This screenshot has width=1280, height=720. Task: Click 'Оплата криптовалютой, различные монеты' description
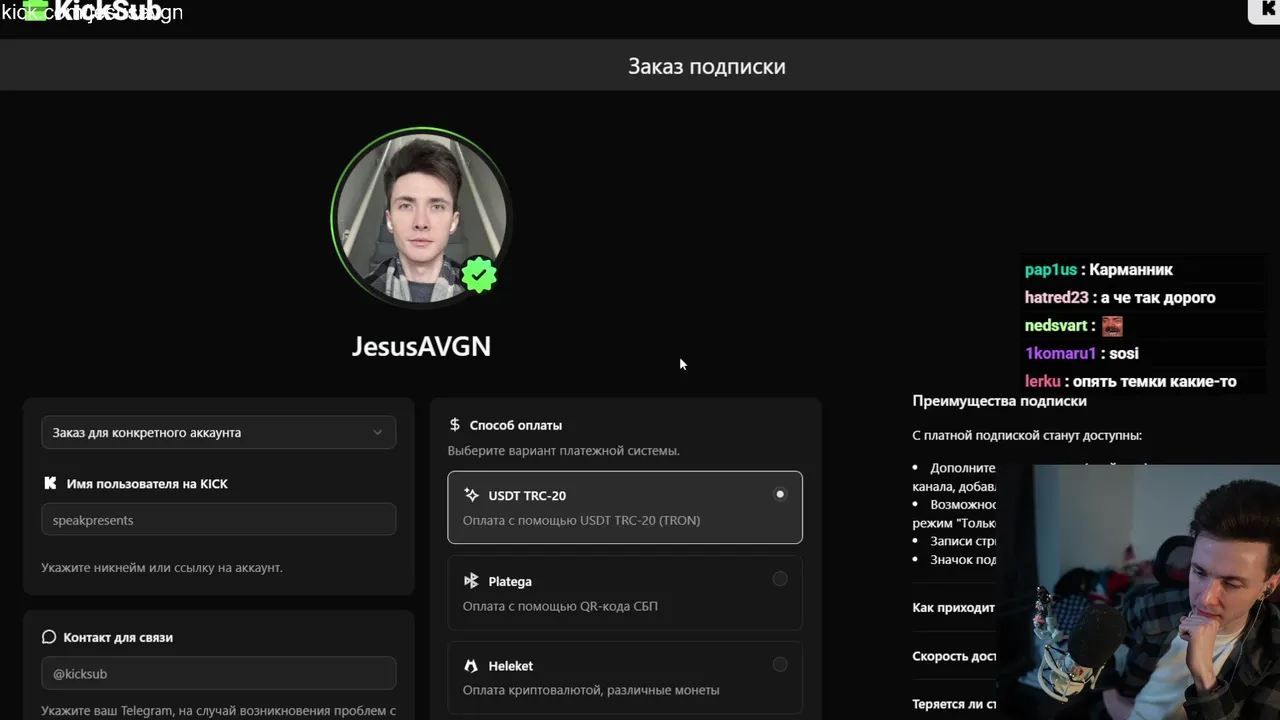(x=591, y=690)
